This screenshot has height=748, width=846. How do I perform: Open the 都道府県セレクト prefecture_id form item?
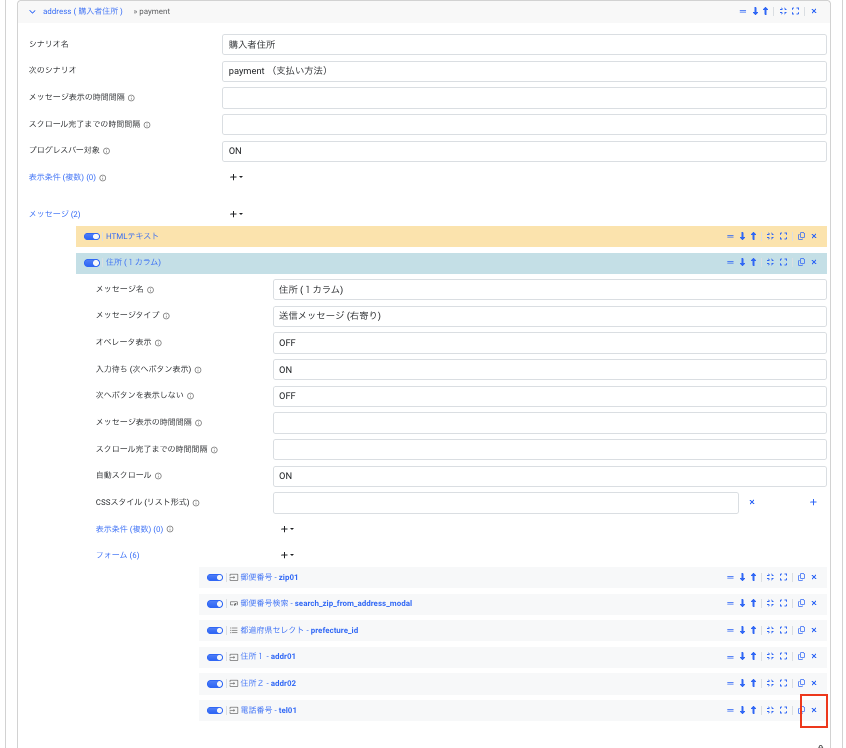pyautogui.click(x=298, y=630)
